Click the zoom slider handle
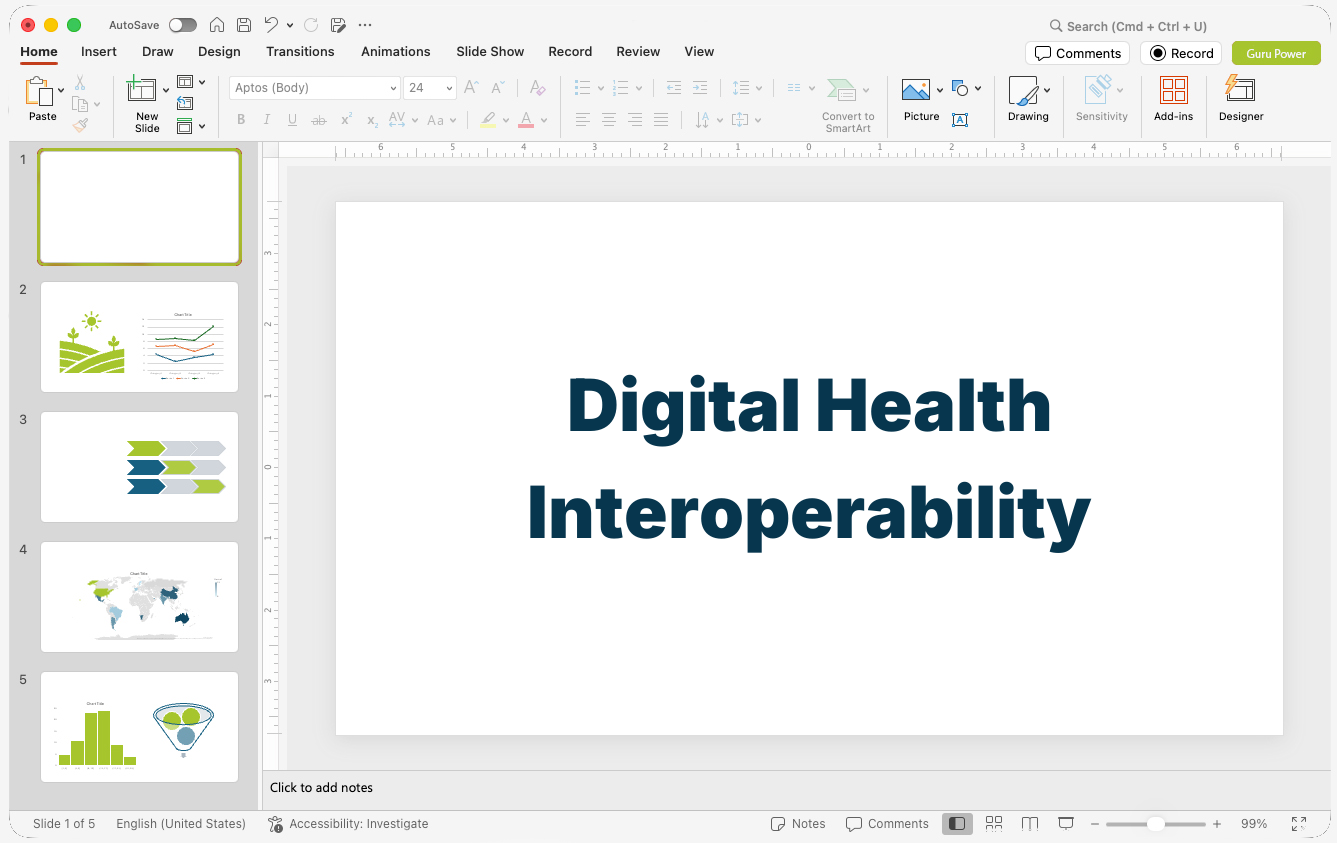This screenshot has height=843, width=1337. click(x=1155, y=824)
